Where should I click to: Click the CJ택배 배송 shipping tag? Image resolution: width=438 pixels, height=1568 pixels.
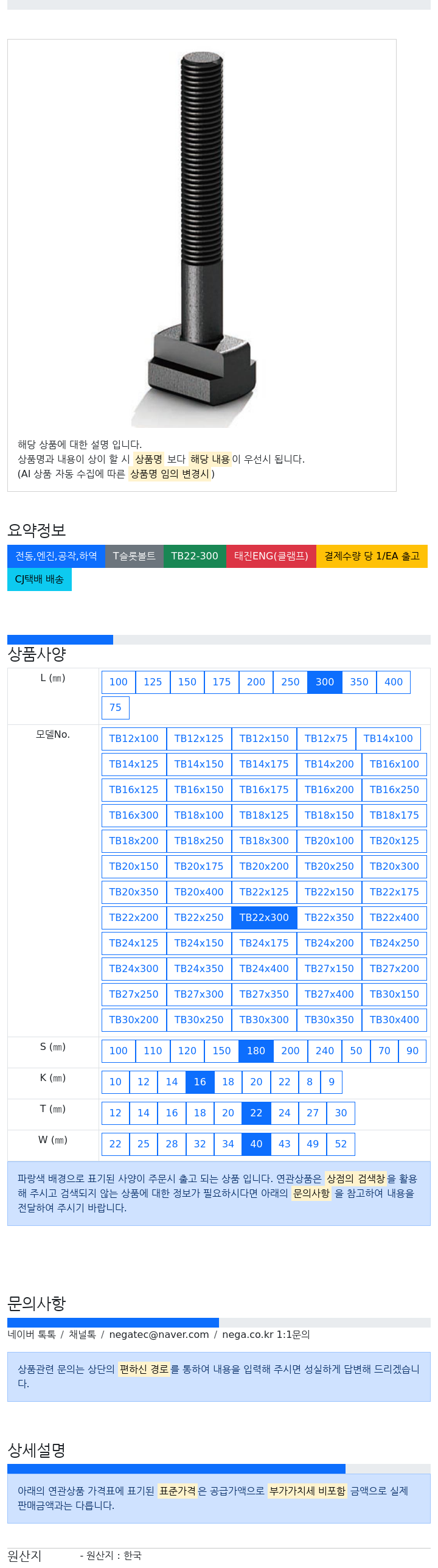40,579
